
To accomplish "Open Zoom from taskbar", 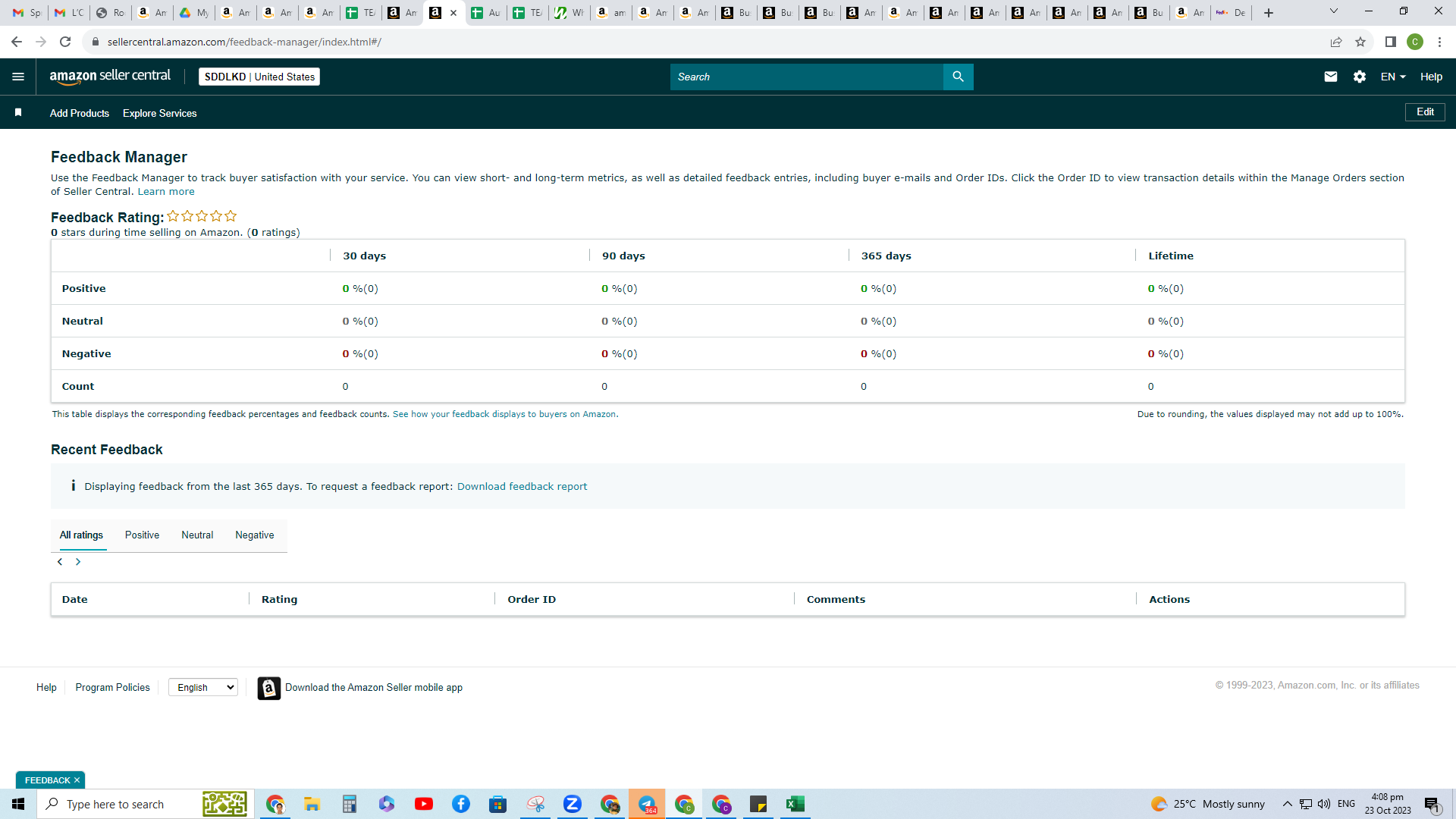I will click(x=573, y=804).
